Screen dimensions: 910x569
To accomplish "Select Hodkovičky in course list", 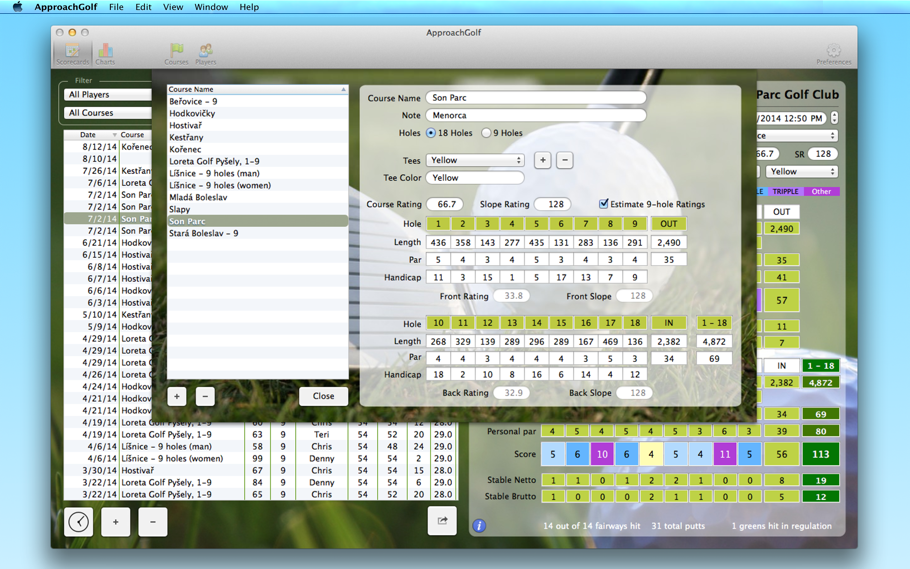I will coord(258,113).
